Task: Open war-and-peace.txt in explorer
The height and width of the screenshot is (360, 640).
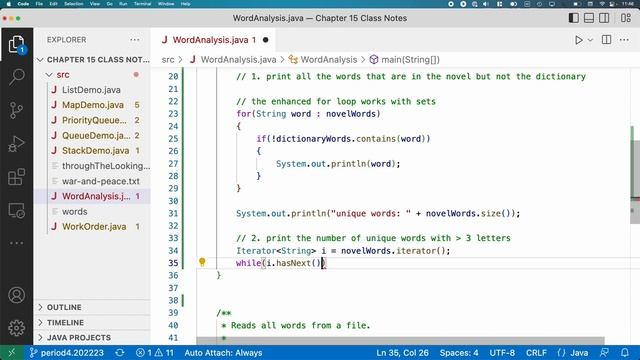Action: (93, 181)
